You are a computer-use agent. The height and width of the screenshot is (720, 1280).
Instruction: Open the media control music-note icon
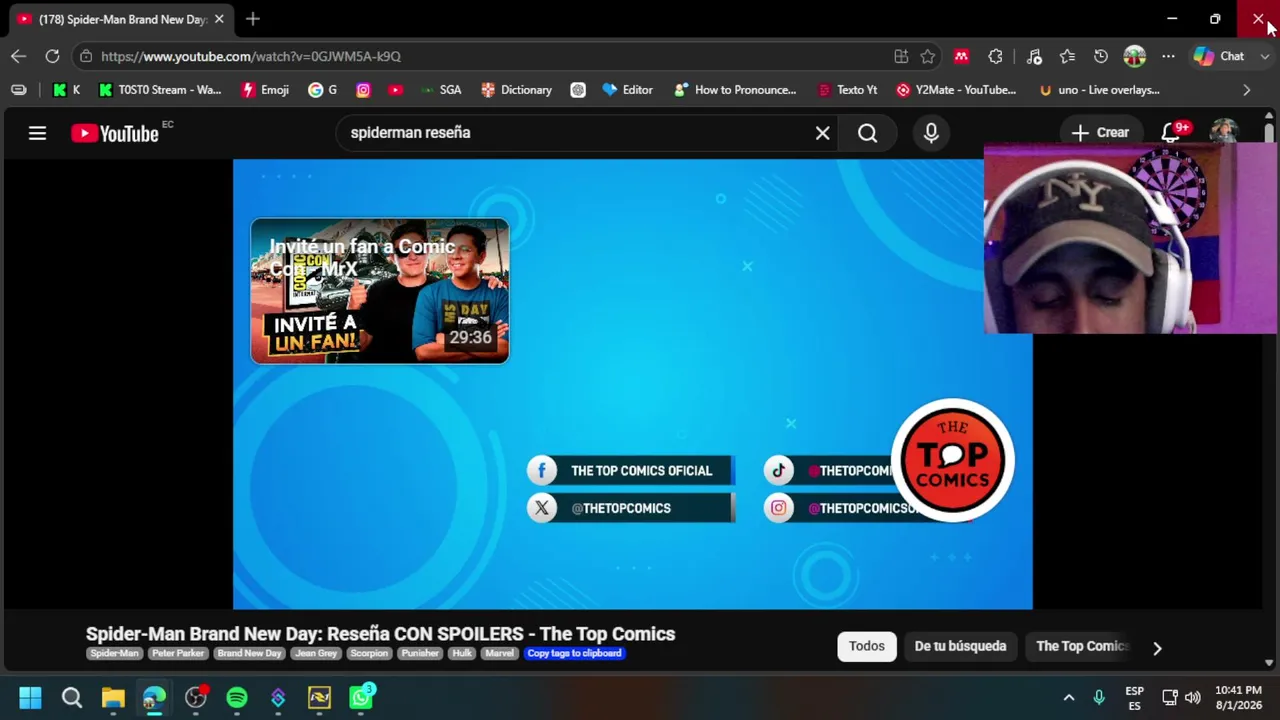point(1034,56)
